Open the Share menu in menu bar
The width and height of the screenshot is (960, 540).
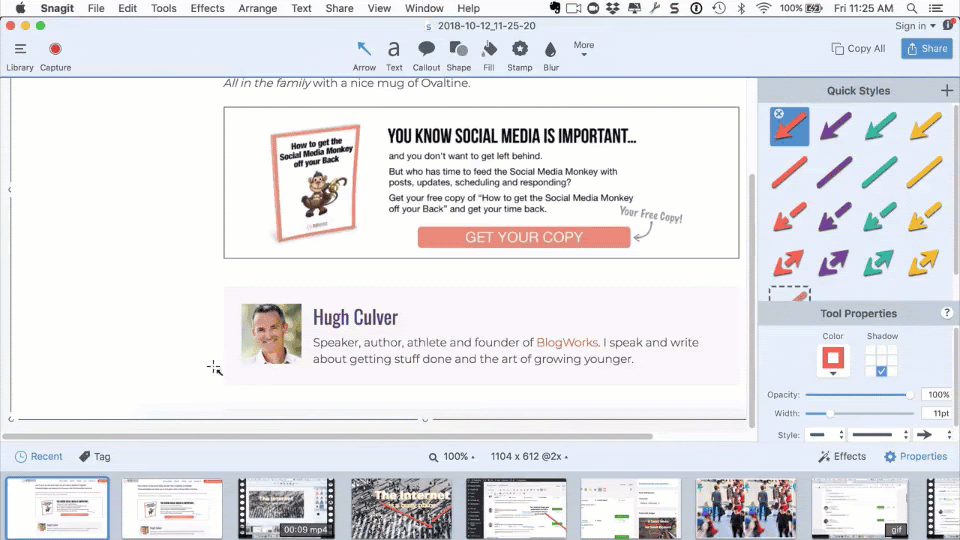(339, 9)
